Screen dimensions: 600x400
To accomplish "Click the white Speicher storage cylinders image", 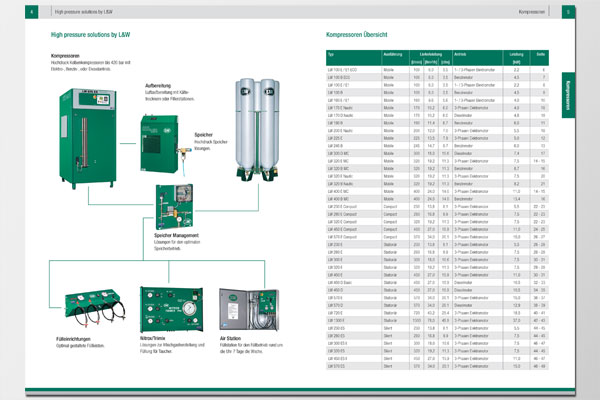I will coord(250,118).
